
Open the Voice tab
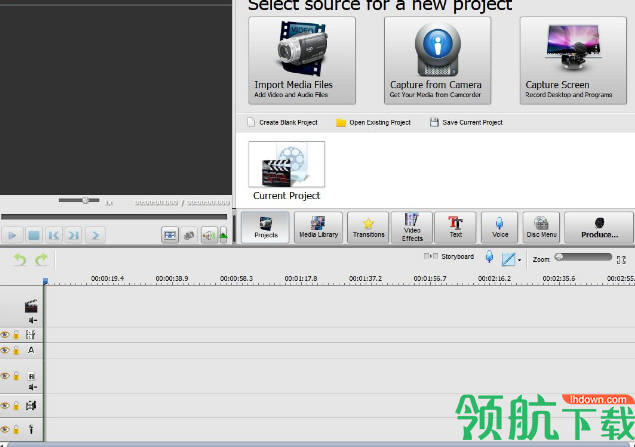(499, 228)
